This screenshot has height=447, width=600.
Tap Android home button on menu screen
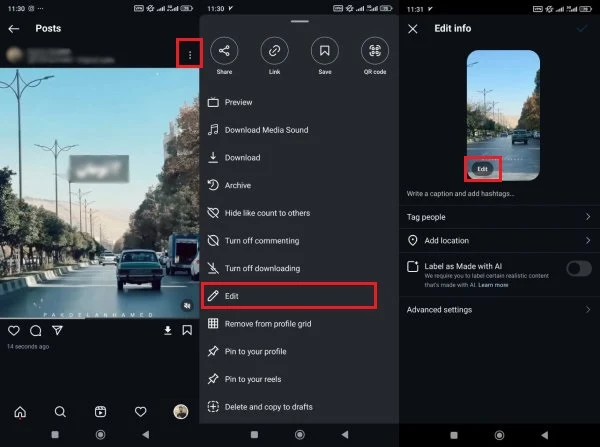(300, 435)
